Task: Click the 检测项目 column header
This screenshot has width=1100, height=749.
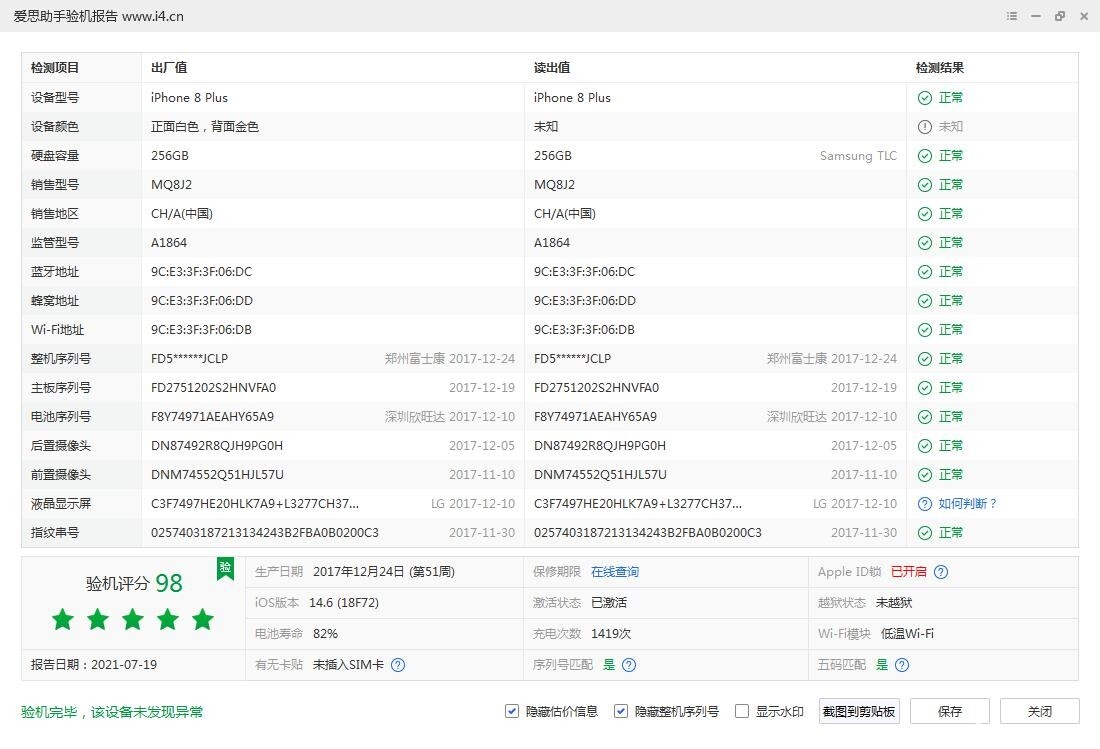Action: [55, 68]
